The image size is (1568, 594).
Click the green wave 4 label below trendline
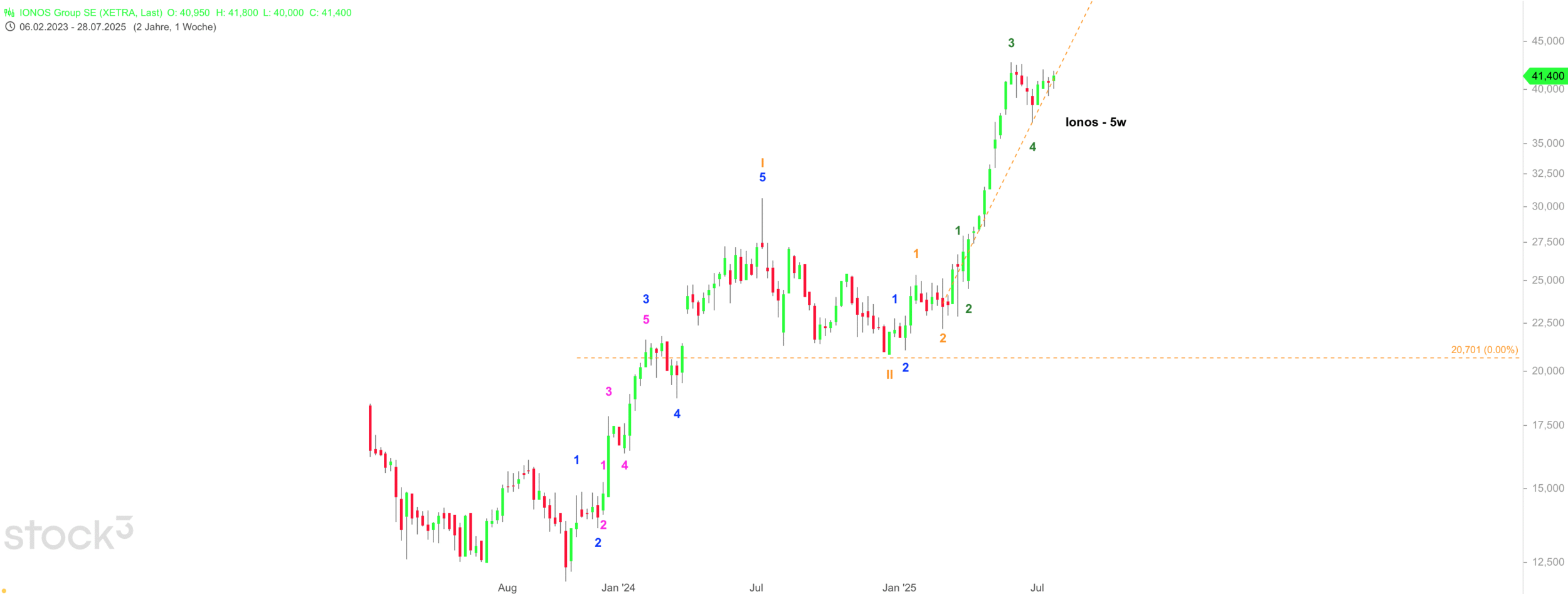coord(1032,147)
